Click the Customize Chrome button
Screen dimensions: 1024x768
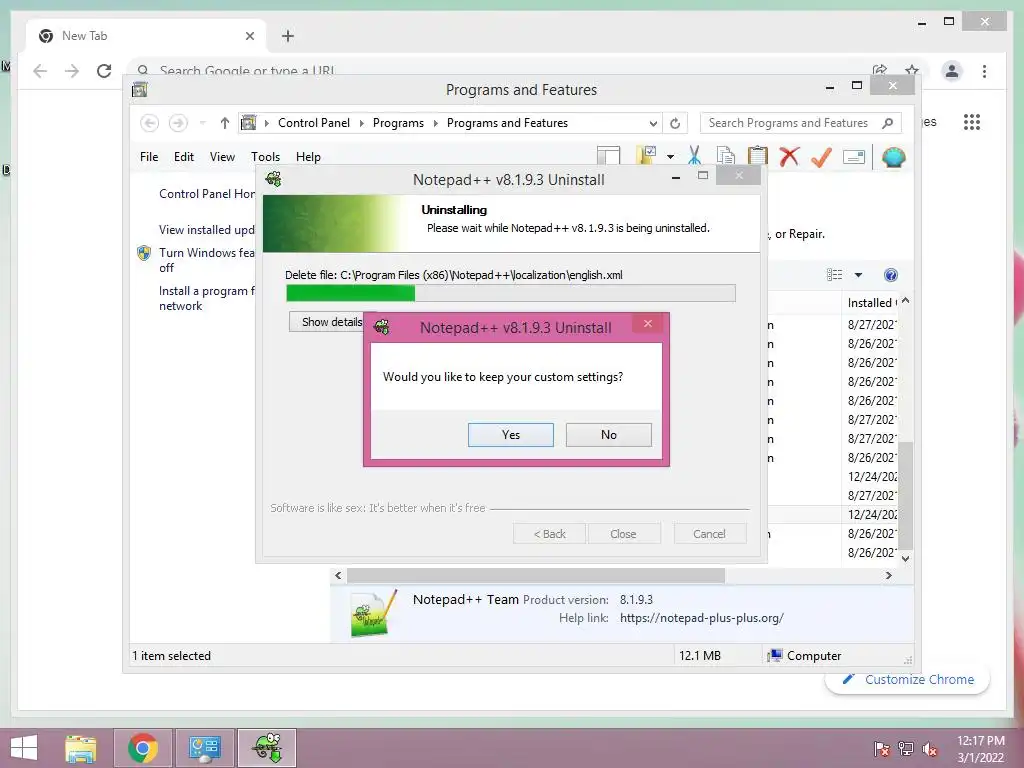[x=908, y=679]
